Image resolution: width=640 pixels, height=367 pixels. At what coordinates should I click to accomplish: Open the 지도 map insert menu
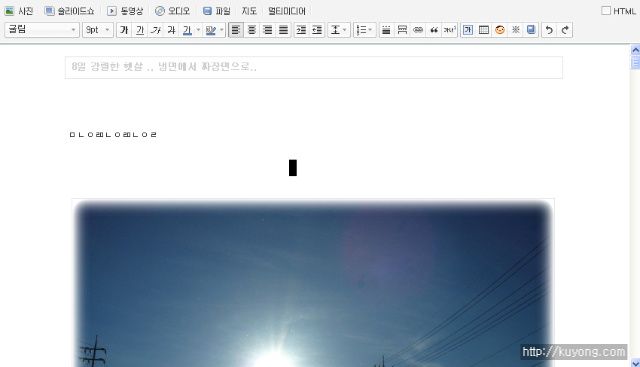[x=249, y=11]
